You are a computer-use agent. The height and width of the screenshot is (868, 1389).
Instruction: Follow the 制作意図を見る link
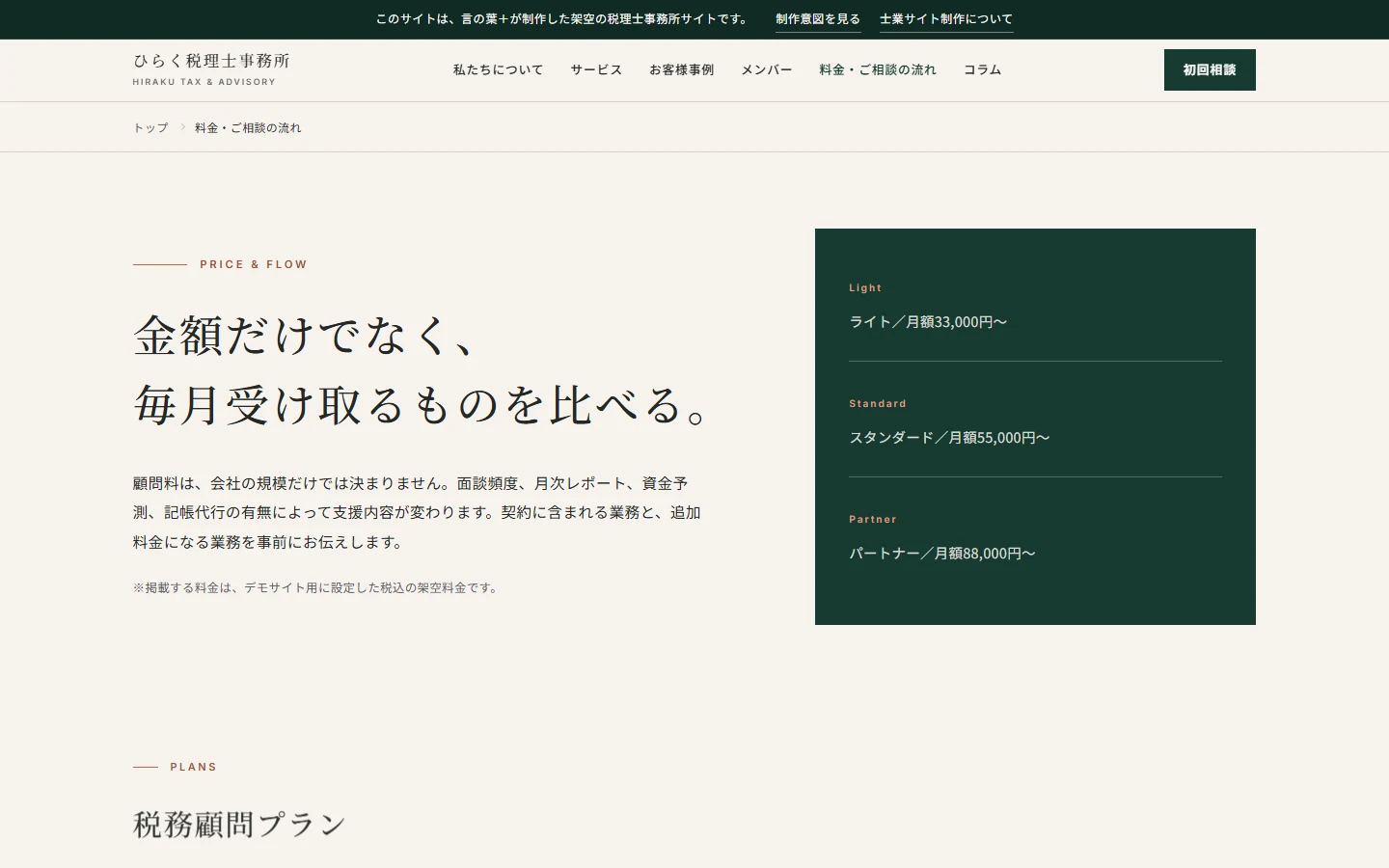[818, 19]
